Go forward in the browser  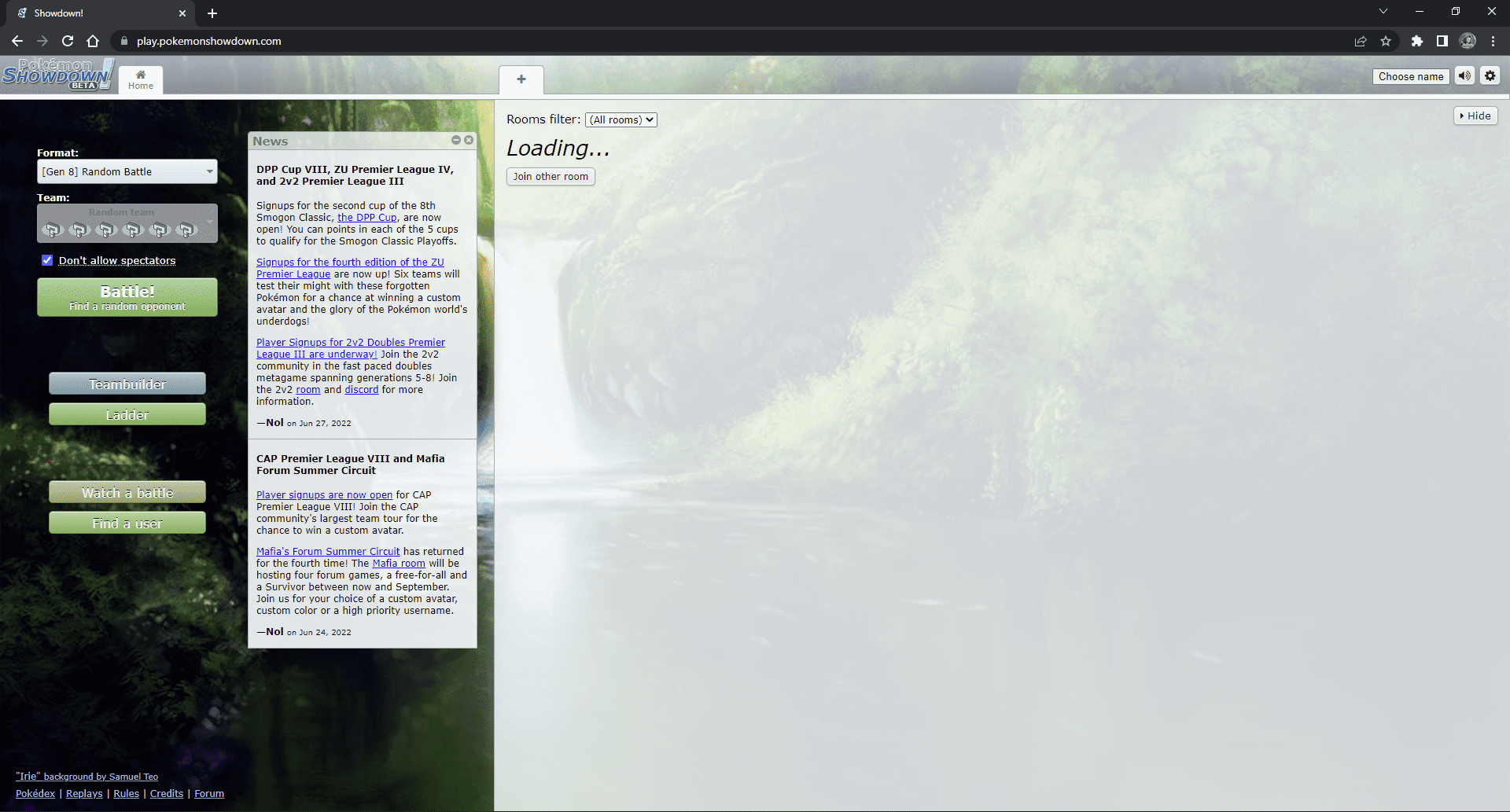click(42, 41)
